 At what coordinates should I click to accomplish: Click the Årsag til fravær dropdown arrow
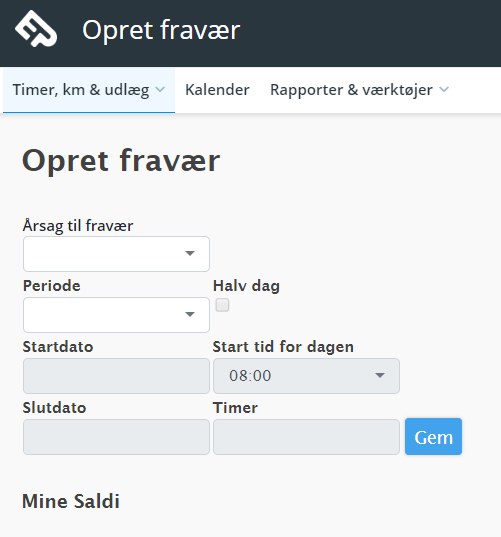(x=190, y=253)
